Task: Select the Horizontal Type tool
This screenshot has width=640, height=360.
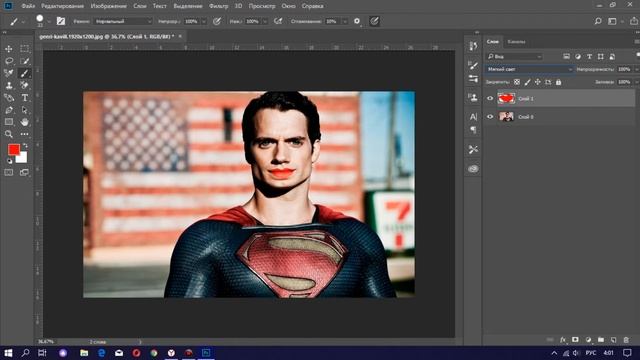Action: [x=24, y=98]
